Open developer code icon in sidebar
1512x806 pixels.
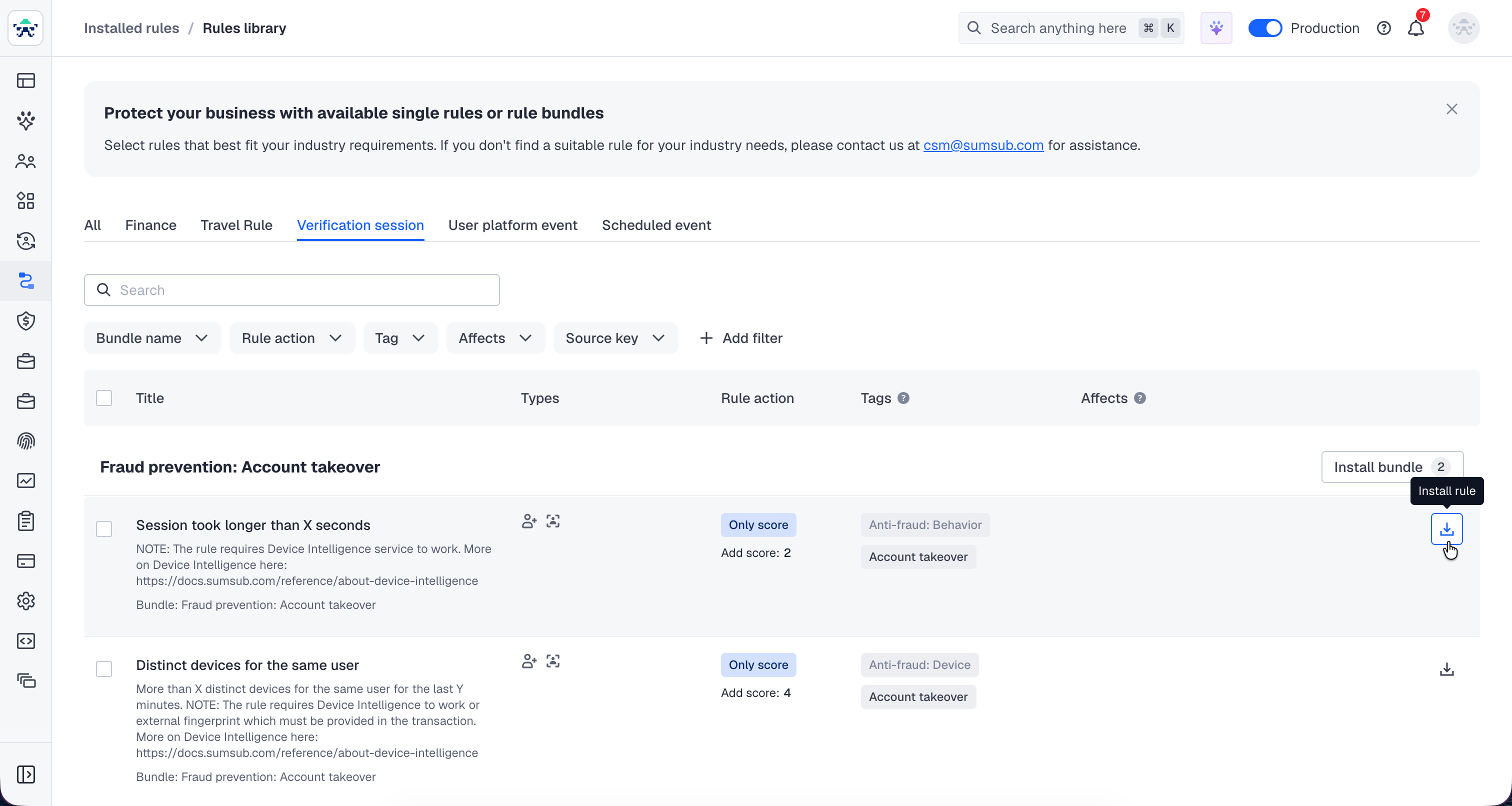[26, 640]
